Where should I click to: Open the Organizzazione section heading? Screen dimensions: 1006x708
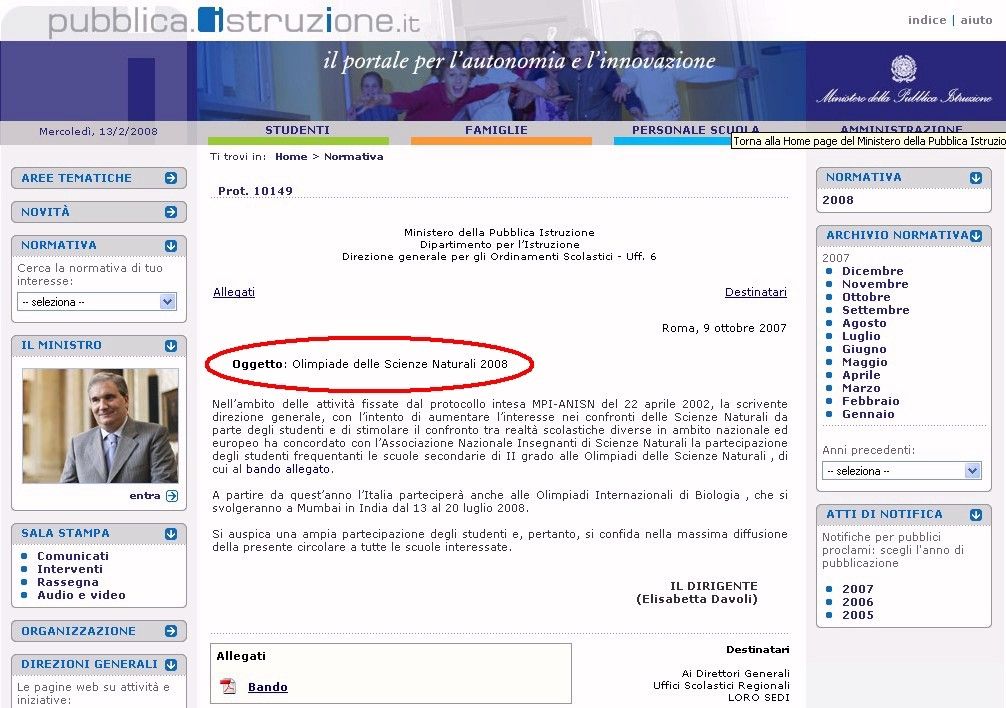point(78,631)
